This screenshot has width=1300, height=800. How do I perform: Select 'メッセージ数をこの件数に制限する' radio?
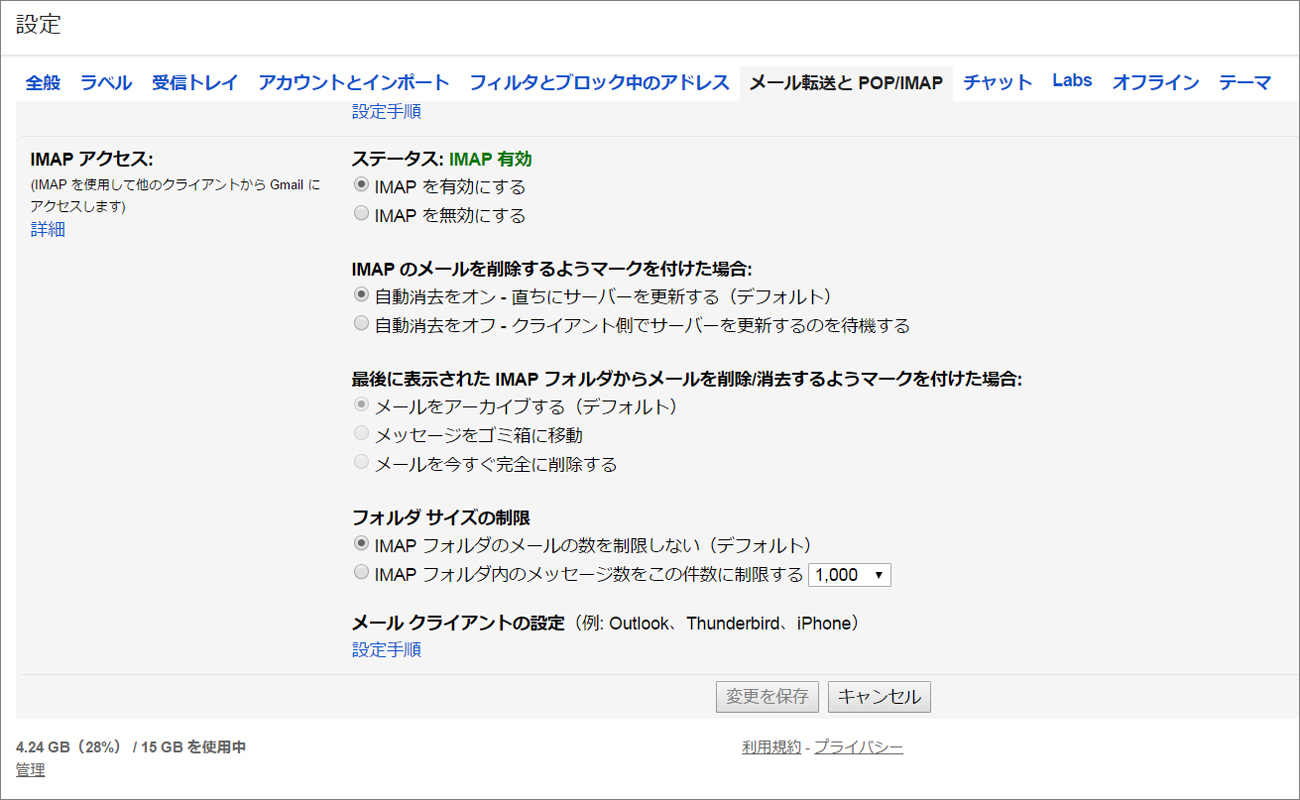[361, 573]
